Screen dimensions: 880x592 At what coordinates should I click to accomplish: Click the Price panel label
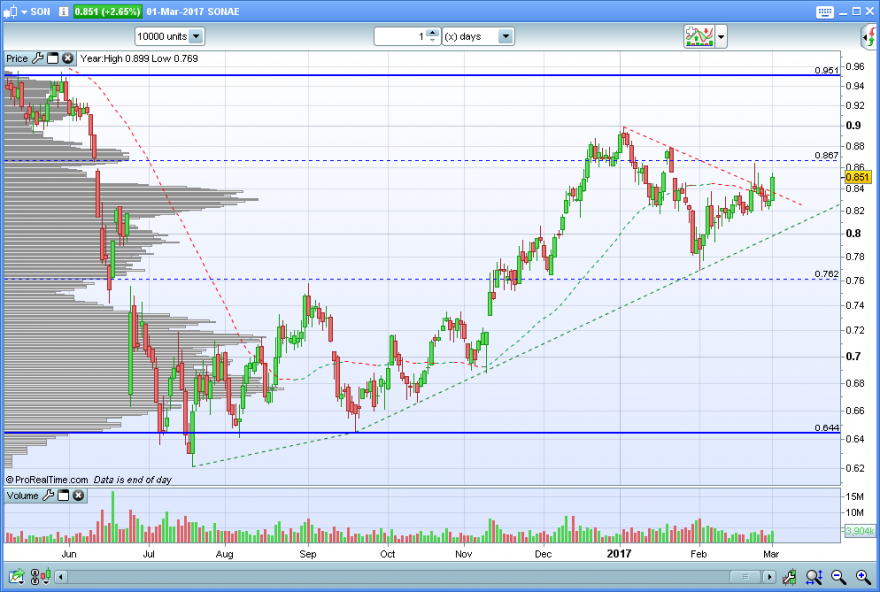tap(17, 58)
